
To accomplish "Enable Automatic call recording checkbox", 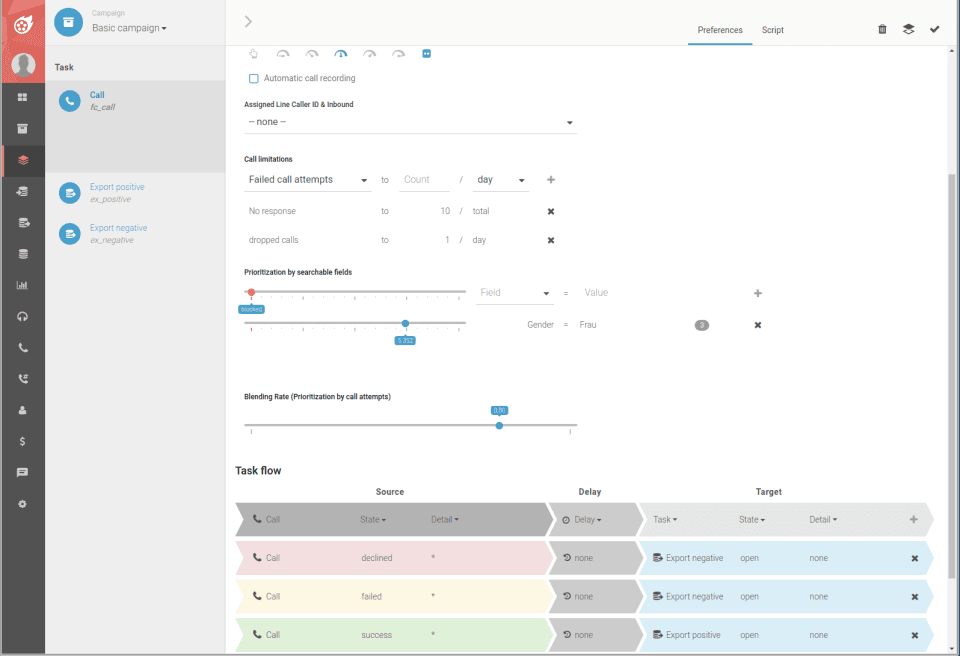I will [x=253, y=78].
